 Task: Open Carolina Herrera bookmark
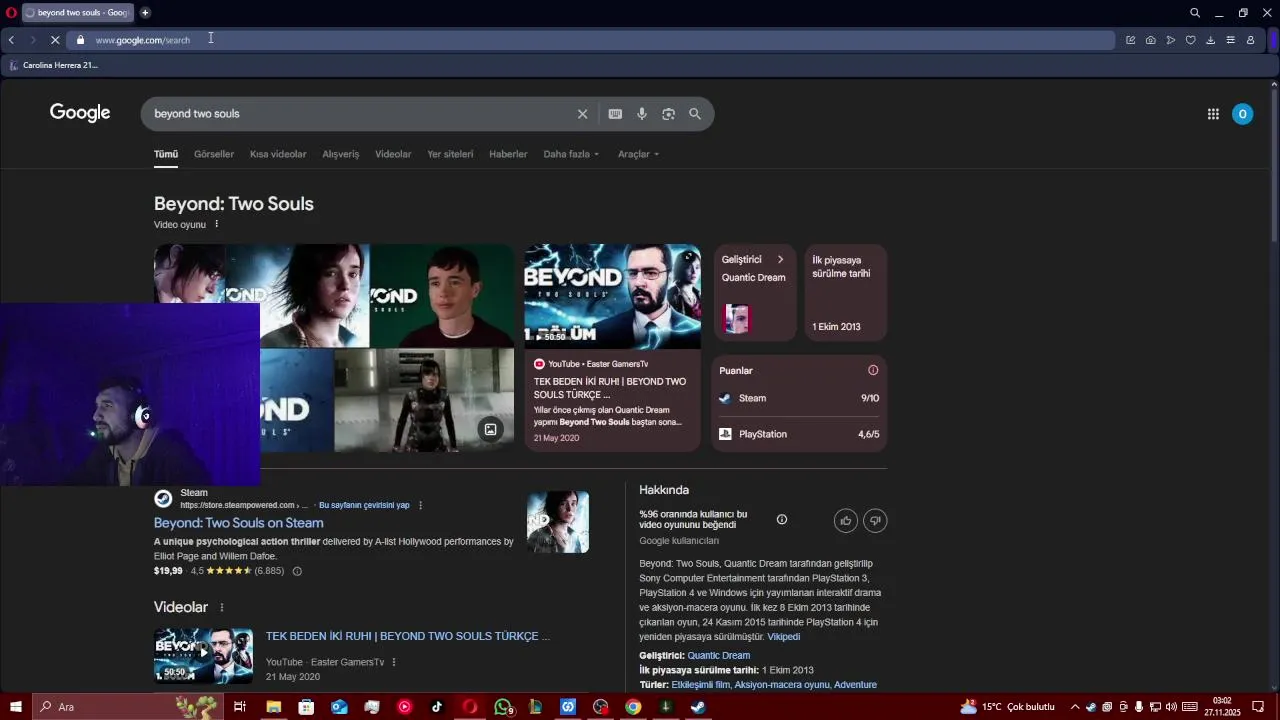pos(54,65)
